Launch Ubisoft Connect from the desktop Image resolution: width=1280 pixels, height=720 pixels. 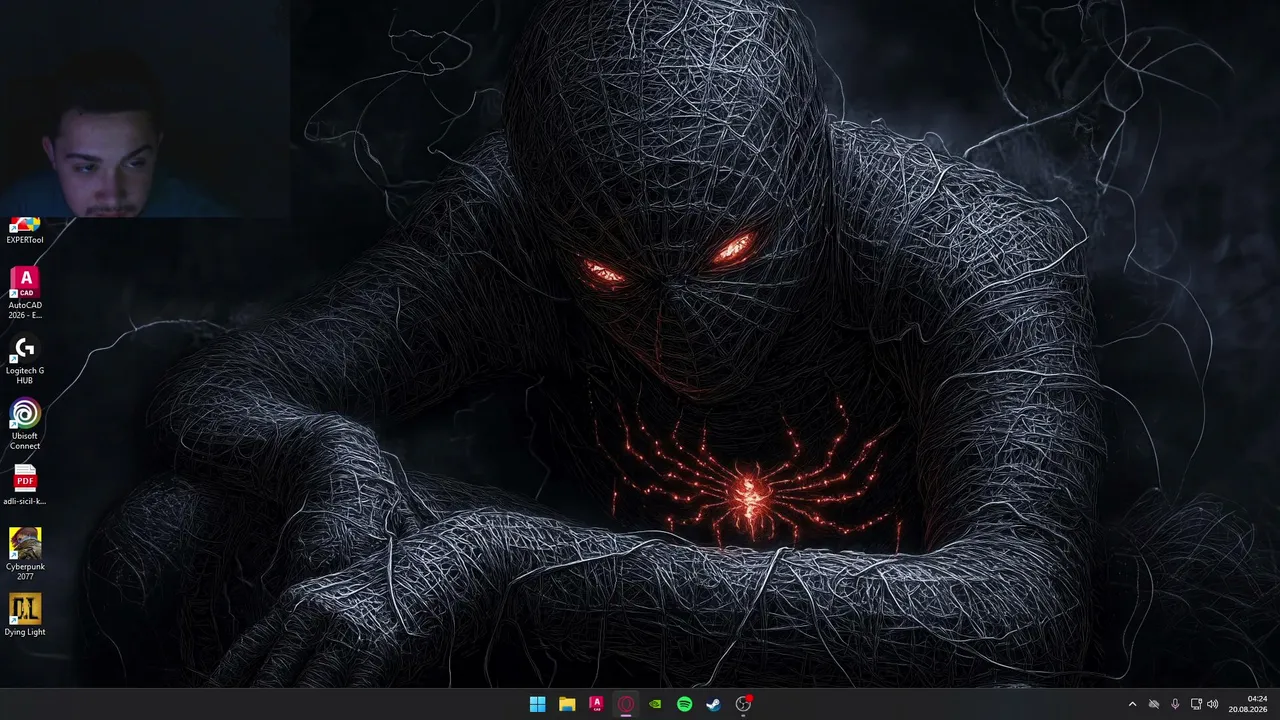point(25,424)
